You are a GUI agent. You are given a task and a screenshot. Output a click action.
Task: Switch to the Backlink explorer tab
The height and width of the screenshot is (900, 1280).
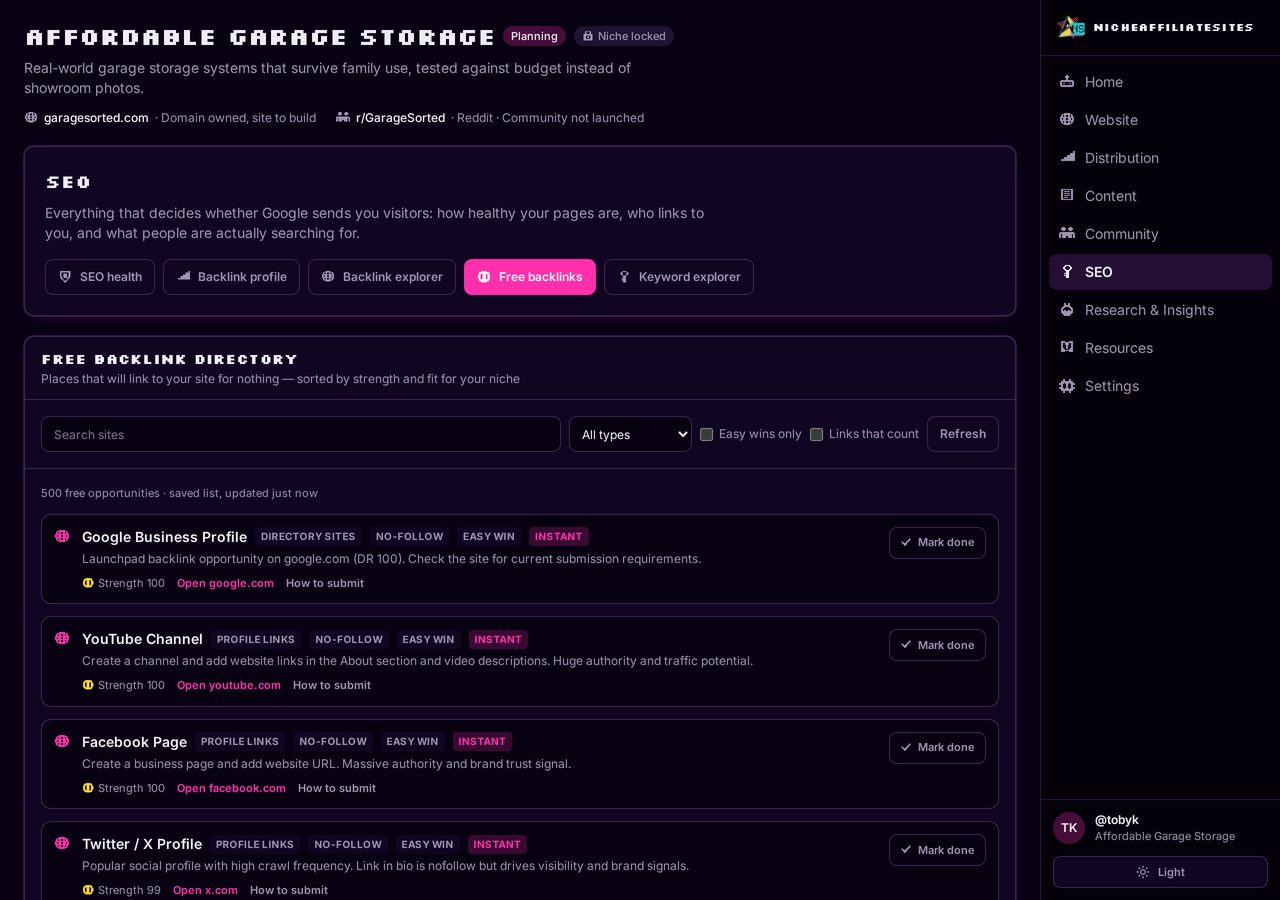pos(382,277)
